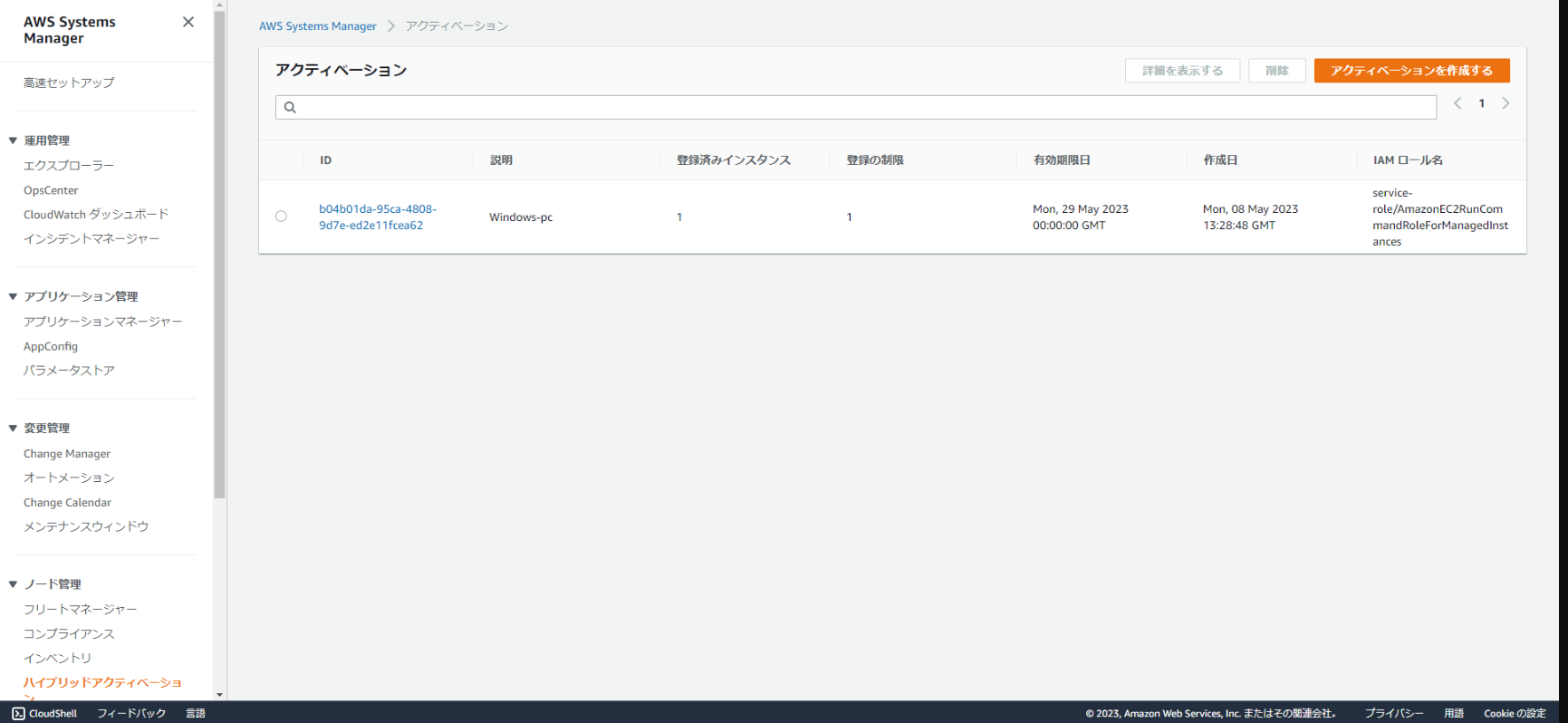The height and width of the screenshot is (723, 1568).
Task: Go to next page arrow
Action: click(x=1505, y=103)
